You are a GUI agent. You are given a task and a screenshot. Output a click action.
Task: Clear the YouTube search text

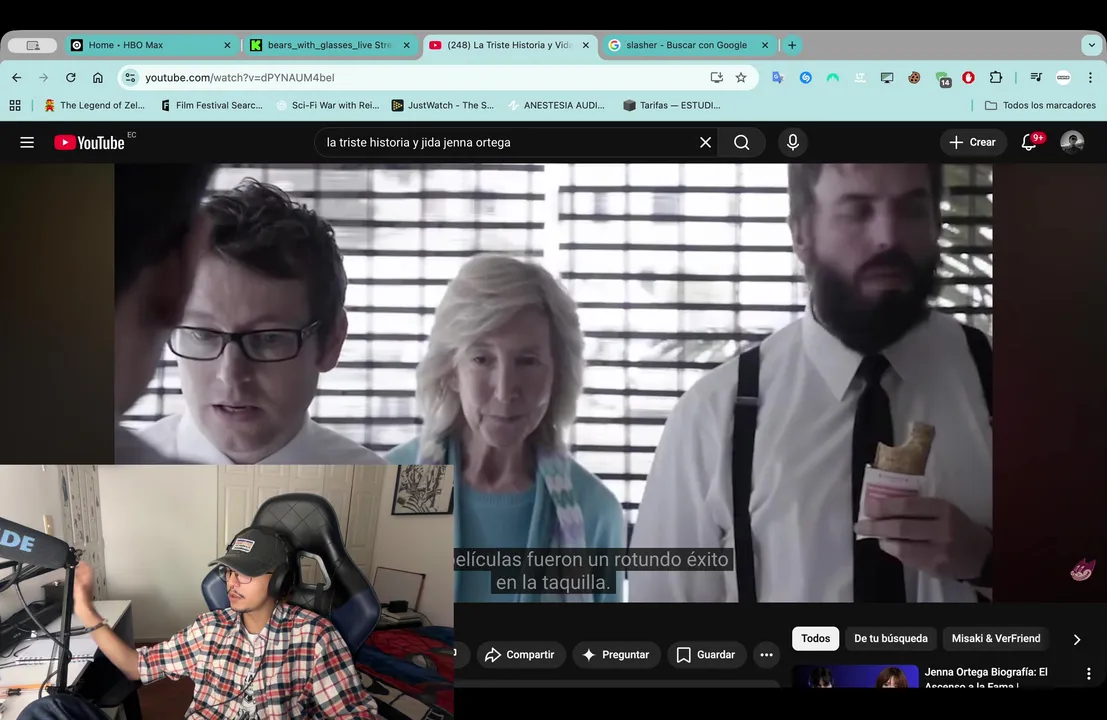point(705,143)
